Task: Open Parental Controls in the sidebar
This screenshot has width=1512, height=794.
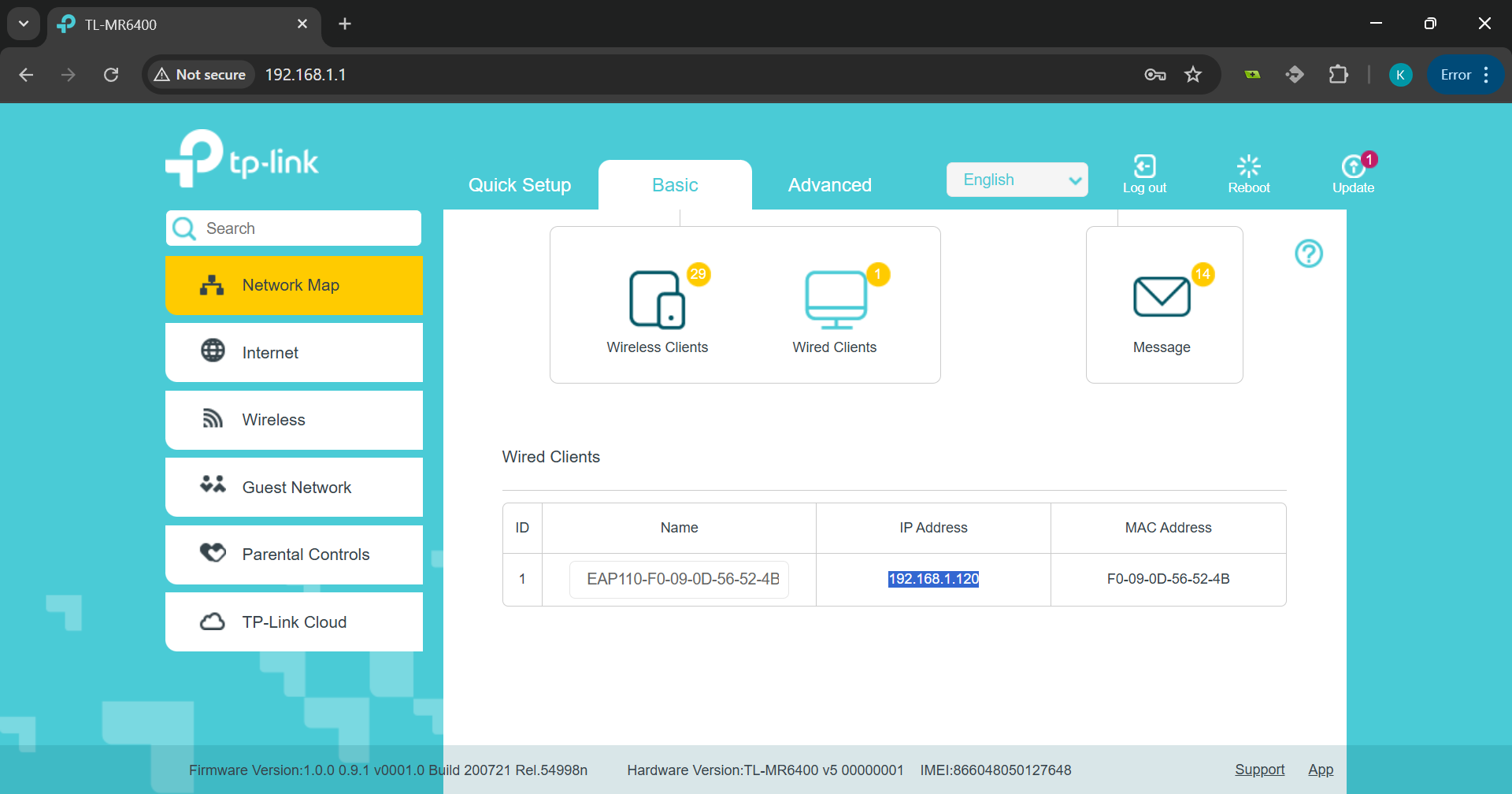Action: pos(294,555)
